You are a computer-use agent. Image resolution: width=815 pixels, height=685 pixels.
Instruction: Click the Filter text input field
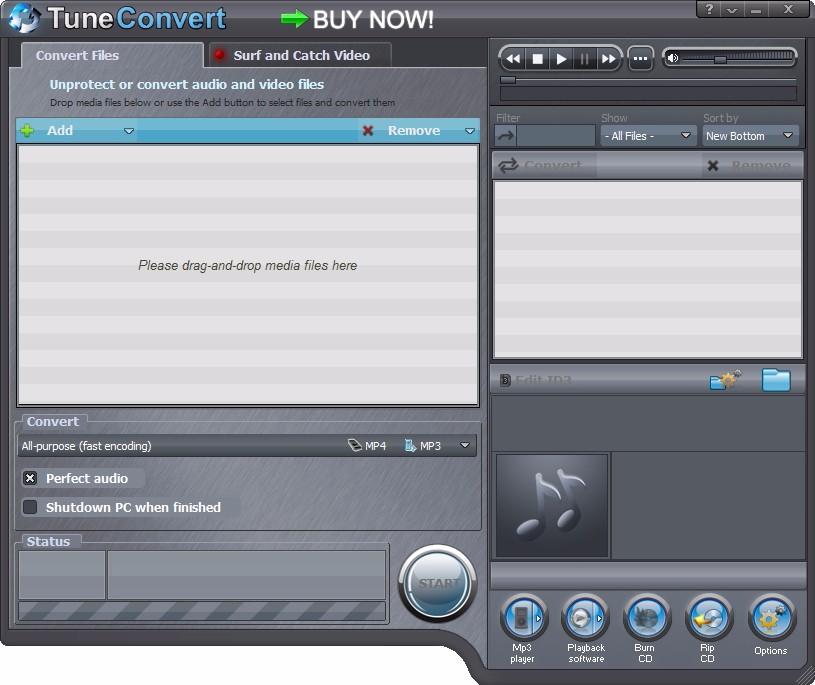pos(556,136)
